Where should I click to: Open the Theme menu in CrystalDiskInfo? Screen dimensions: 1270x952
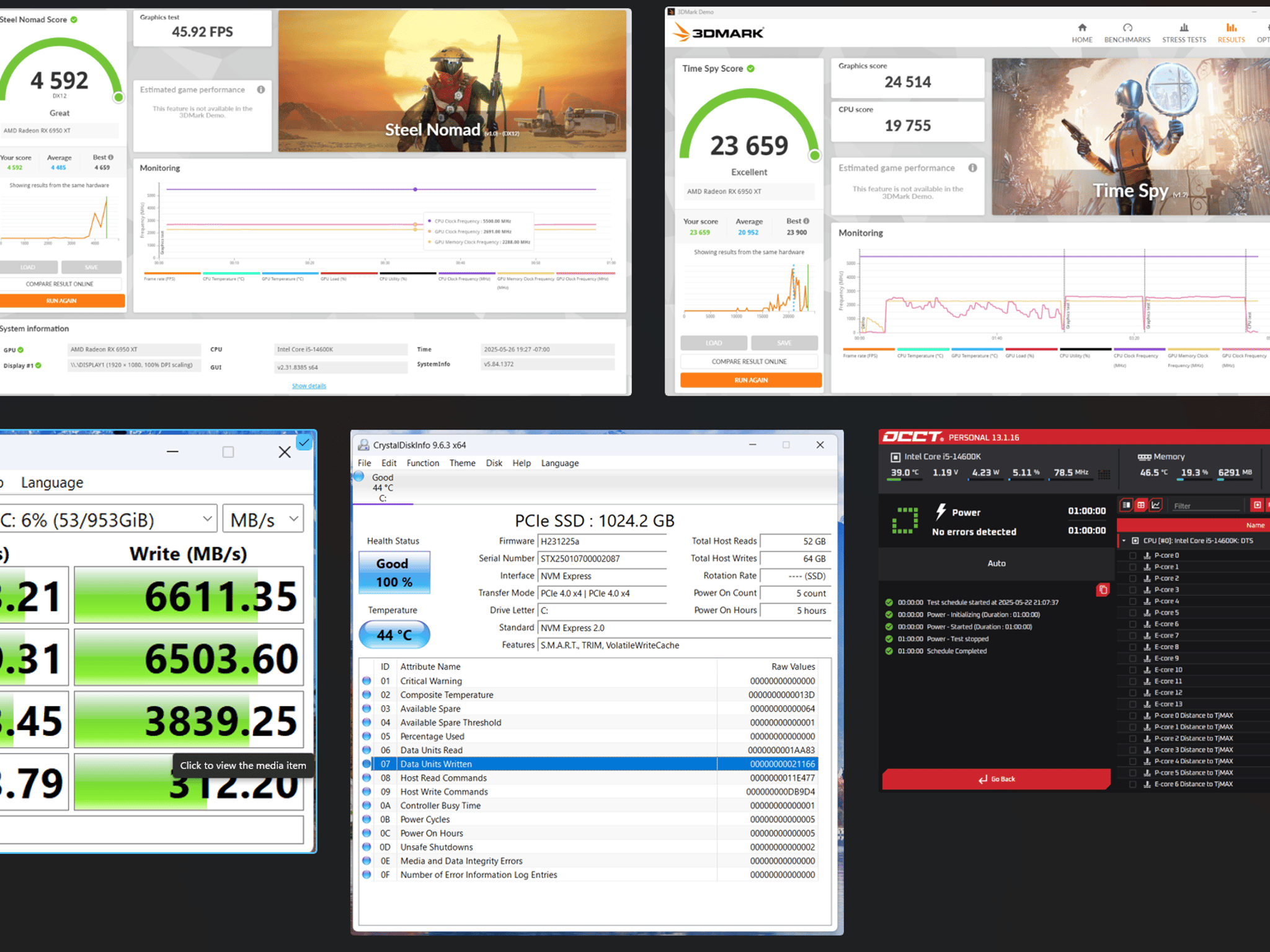[x=462, y=463]
